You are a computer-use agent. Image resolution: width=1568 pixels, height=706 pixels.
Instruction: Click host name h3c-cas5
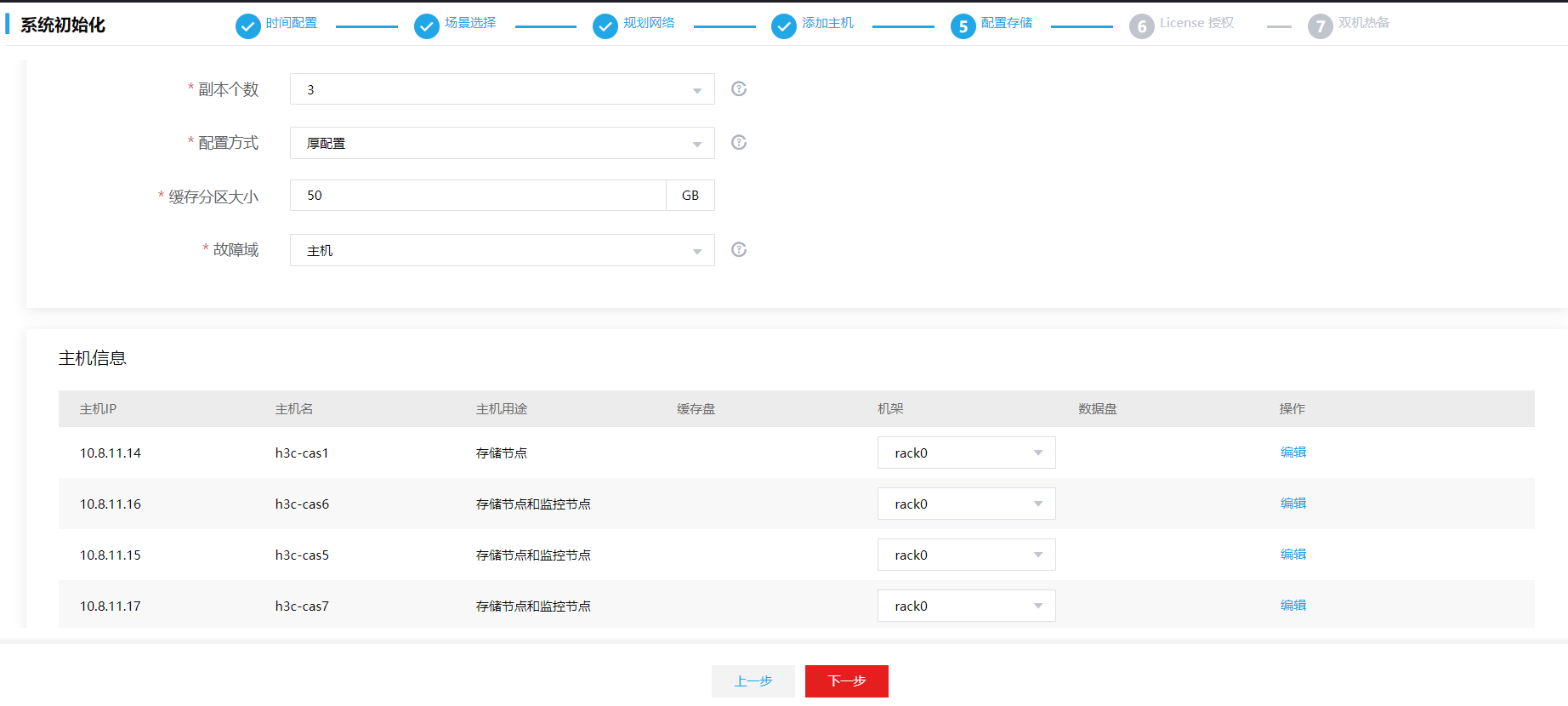point(302,555)
